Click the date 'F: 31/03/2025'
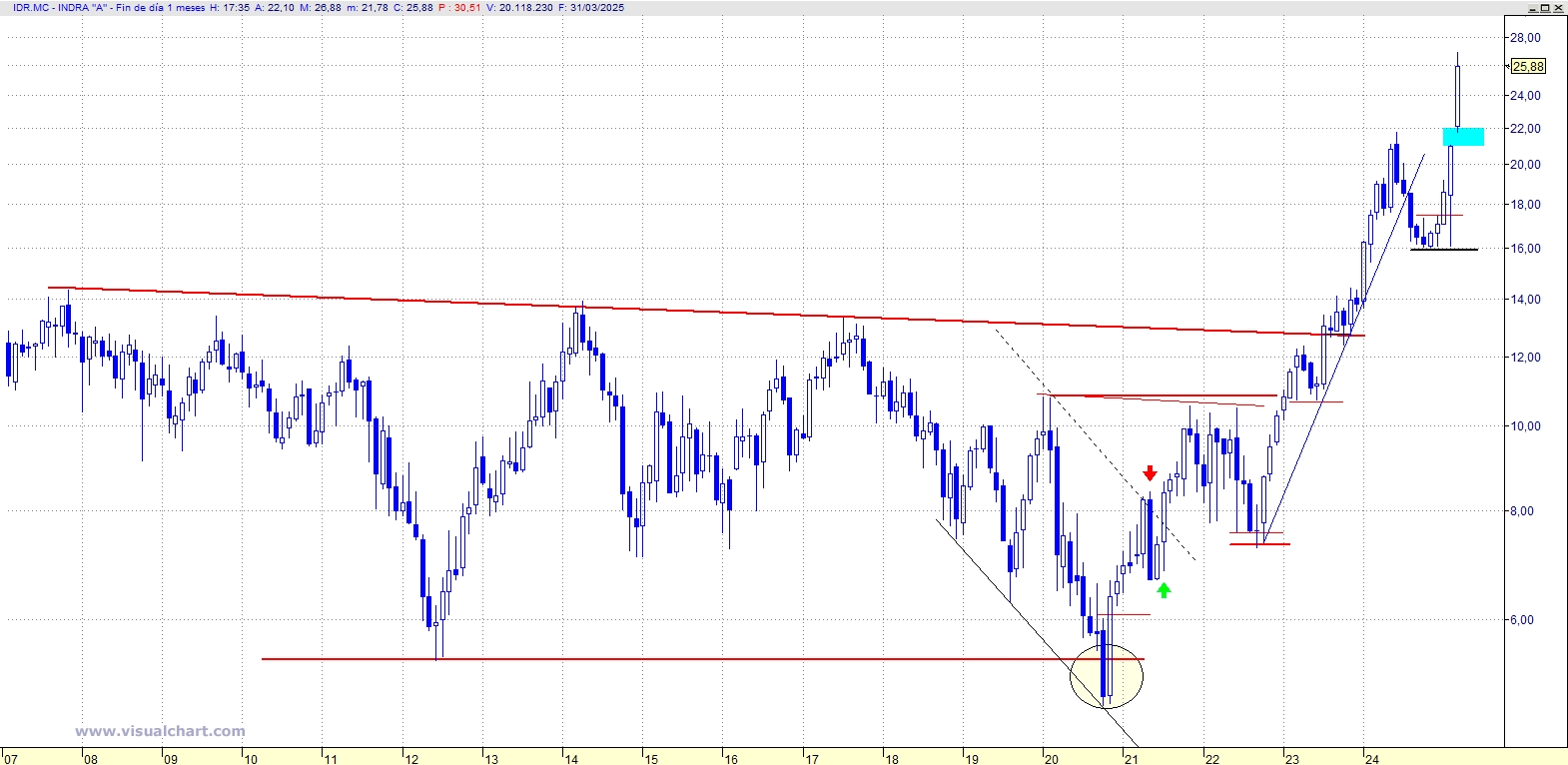This screenshot has height=765, width=1568. 591,8
